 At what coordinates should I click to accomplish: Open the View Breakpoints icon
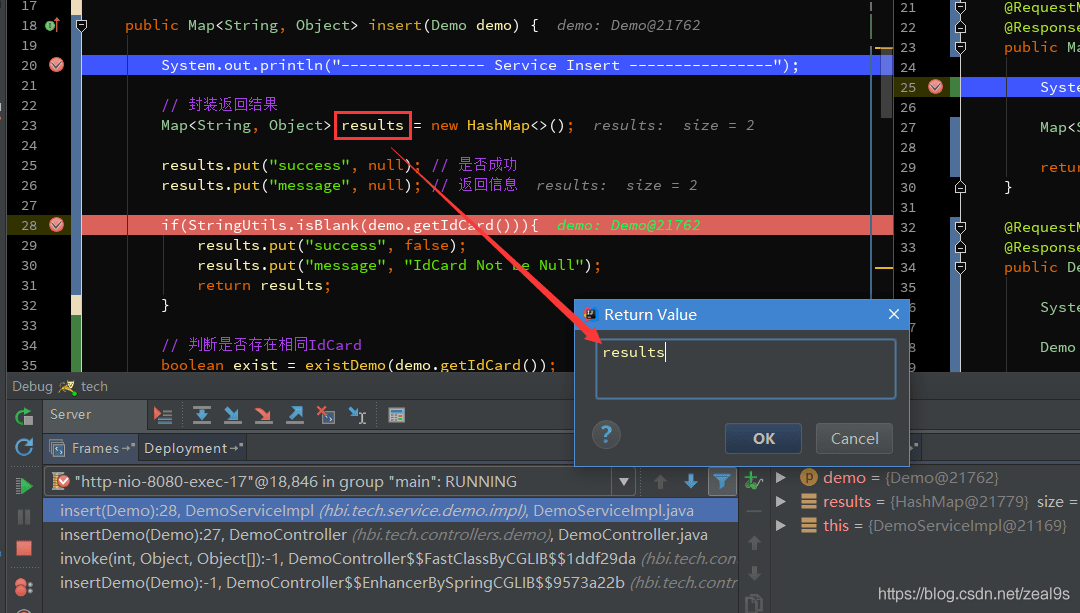coord(24,587)
